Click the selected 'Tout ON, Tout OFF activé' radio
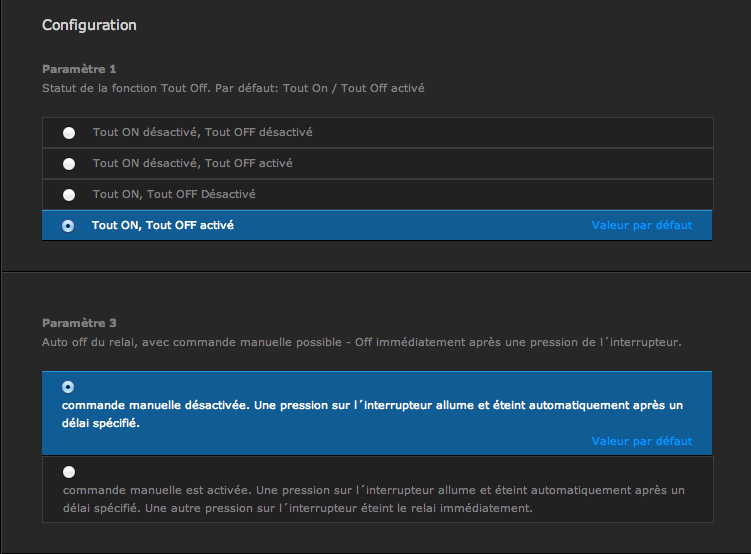The image size is (751, 554). pos(68,226)
